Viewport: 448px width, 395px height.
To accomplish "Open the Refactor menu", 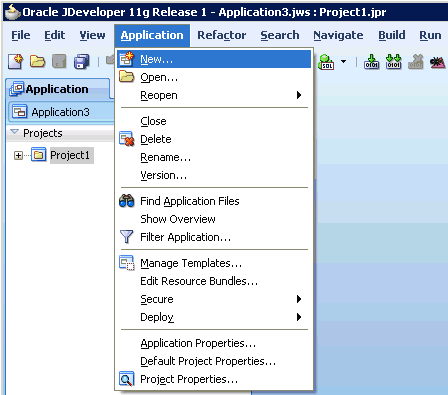I will click(222, 35).
